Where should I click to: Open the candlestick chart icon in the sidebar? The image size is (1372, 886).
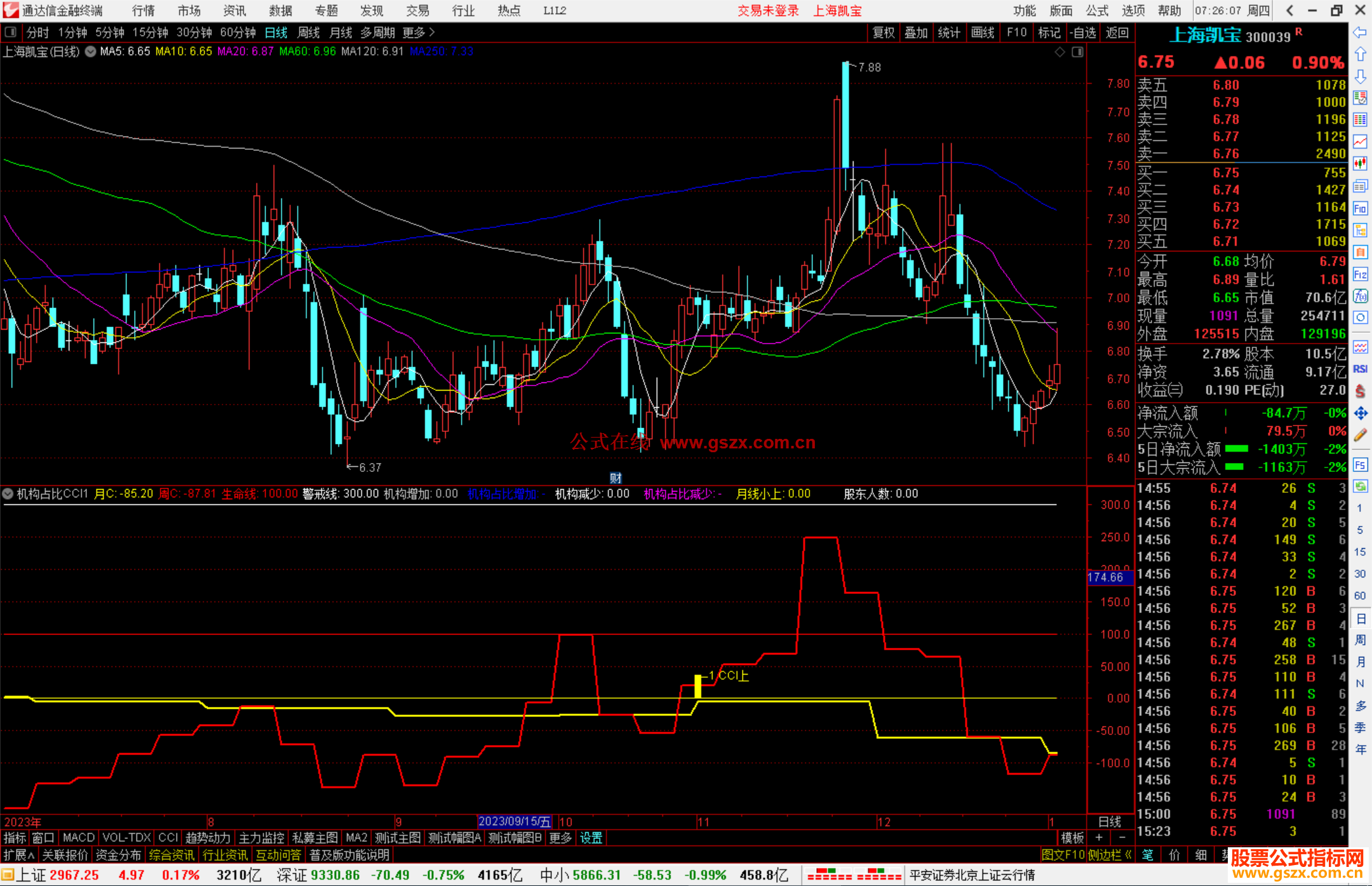[1360, 164]
